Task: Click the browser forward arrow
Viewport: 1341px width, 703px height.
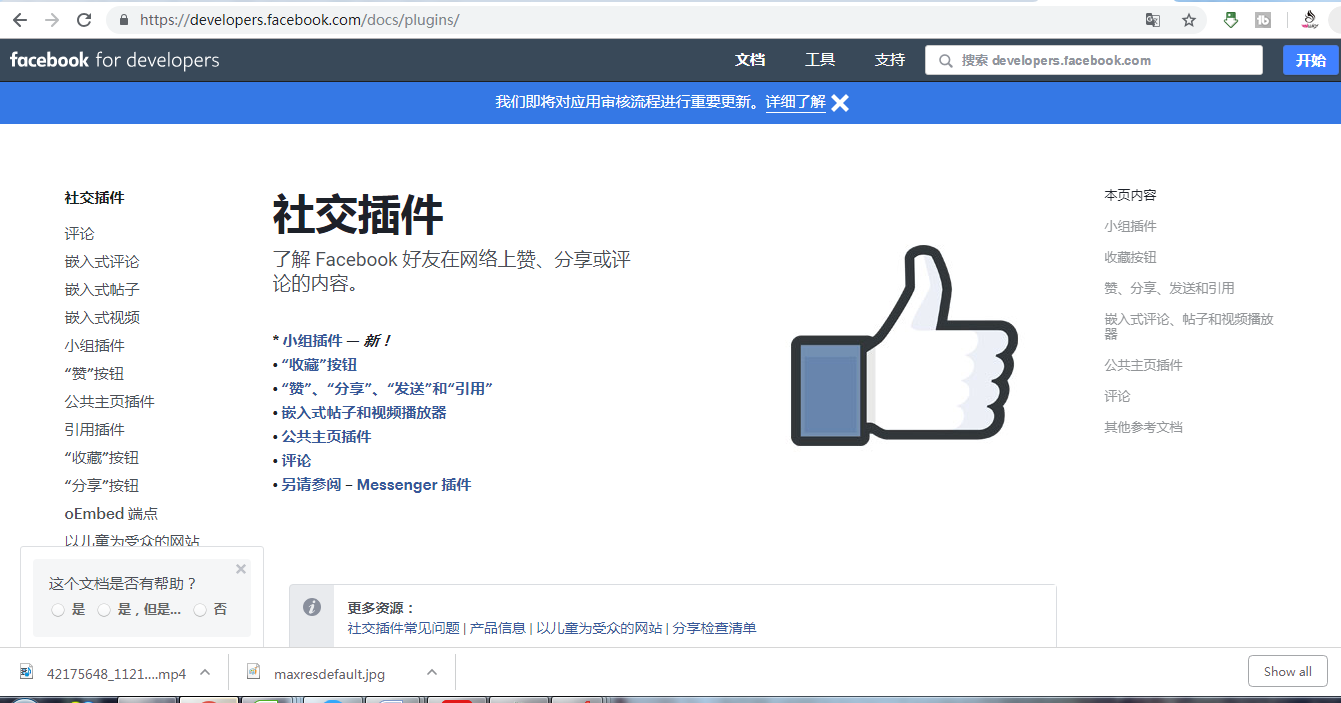Action: pos(52,20)
